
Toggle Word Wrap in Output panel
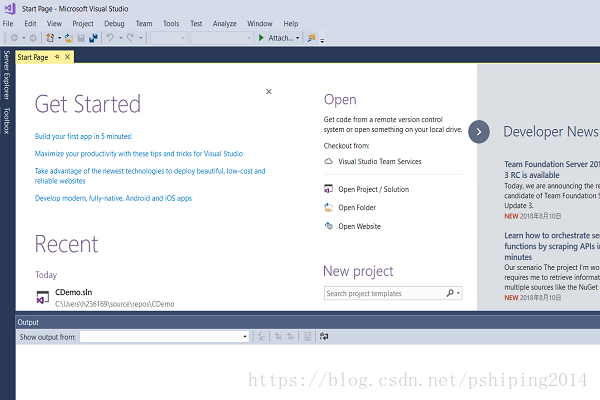click(324, 336)
